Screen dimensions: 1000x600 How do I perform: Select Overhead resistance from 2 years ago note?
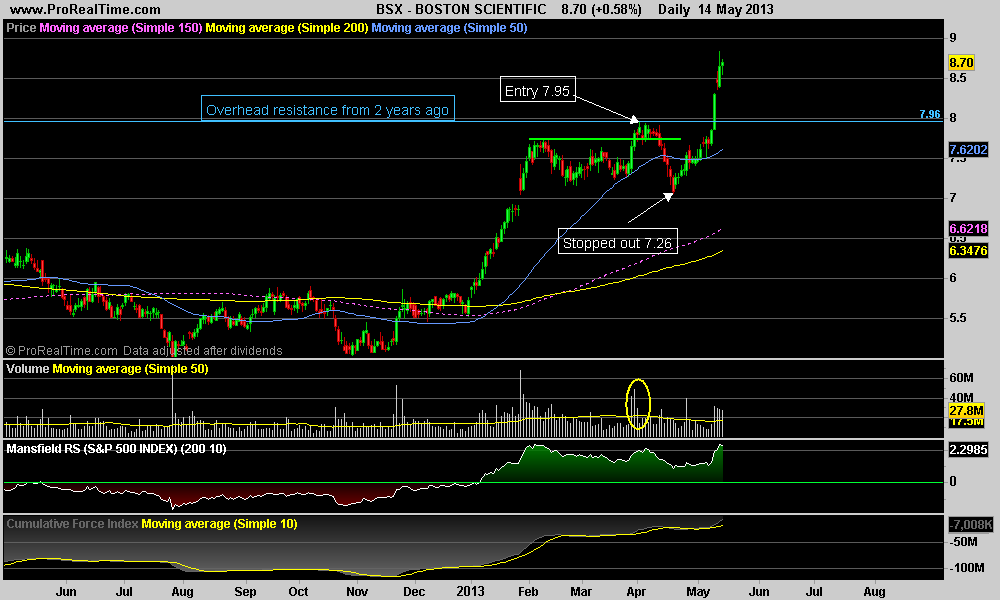click(328, 110)
